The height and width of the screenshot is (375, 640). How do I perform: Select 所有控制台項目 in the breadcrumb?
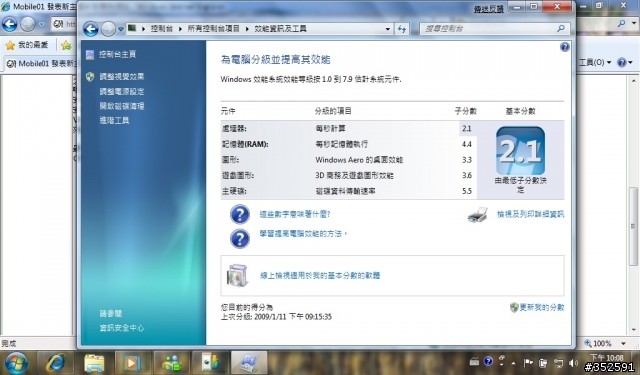point(213,29)
